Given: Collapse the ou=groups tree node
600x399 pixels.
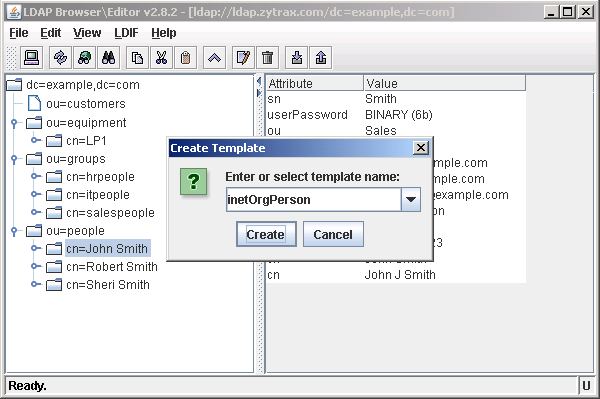Looking at the screenshot, I should (x=14, y=158).
